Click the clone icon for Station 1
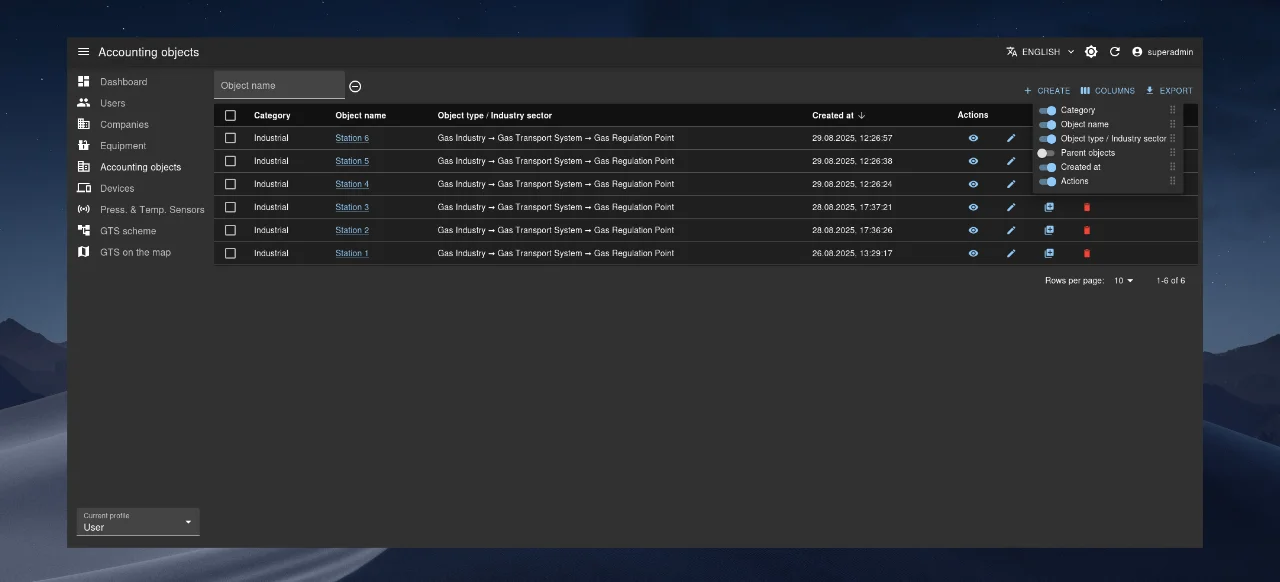The image size is (1280, 582). [1049, 253]
